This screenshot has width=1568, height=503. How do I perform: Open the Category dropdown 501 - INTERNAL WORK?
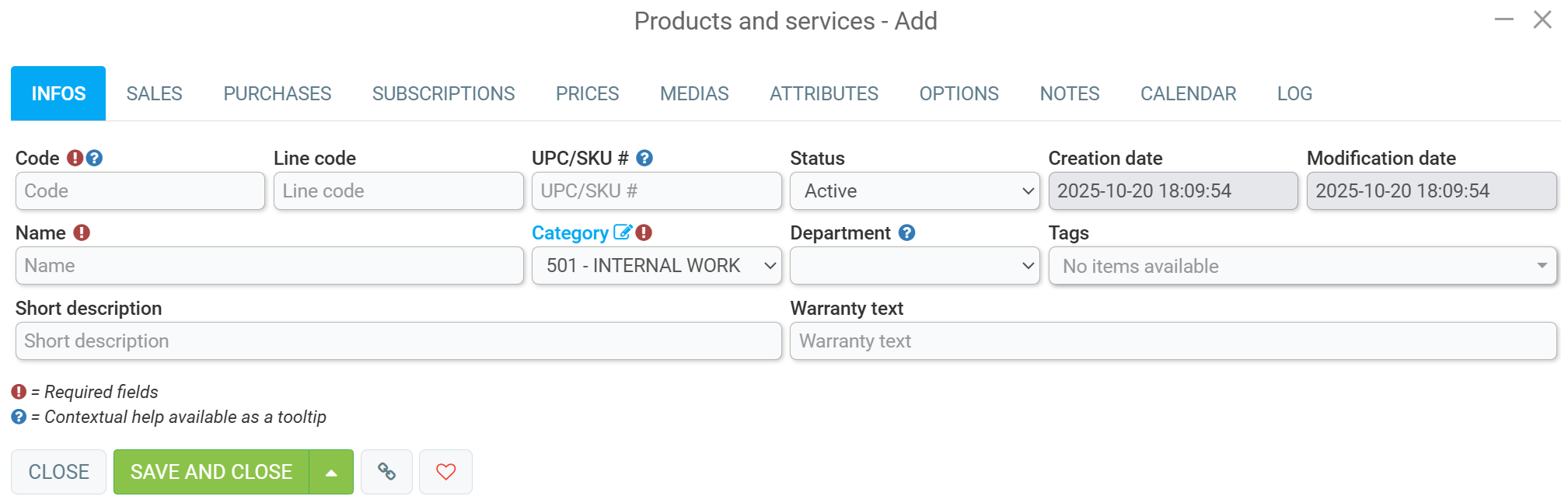tap(657, 266)
